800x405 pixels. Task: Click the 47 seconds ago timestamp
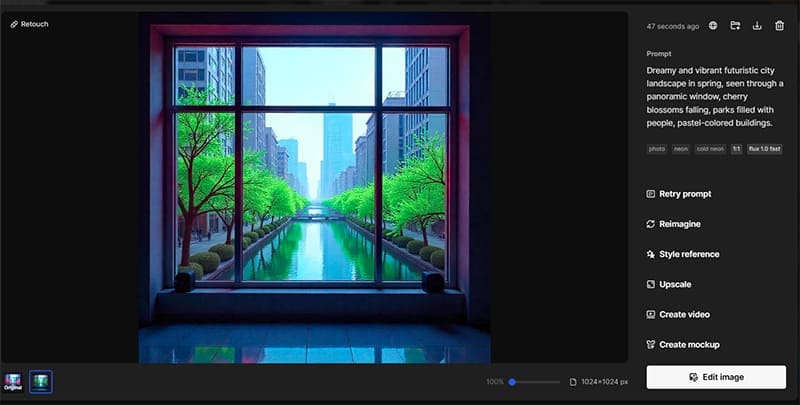point(672,26)
